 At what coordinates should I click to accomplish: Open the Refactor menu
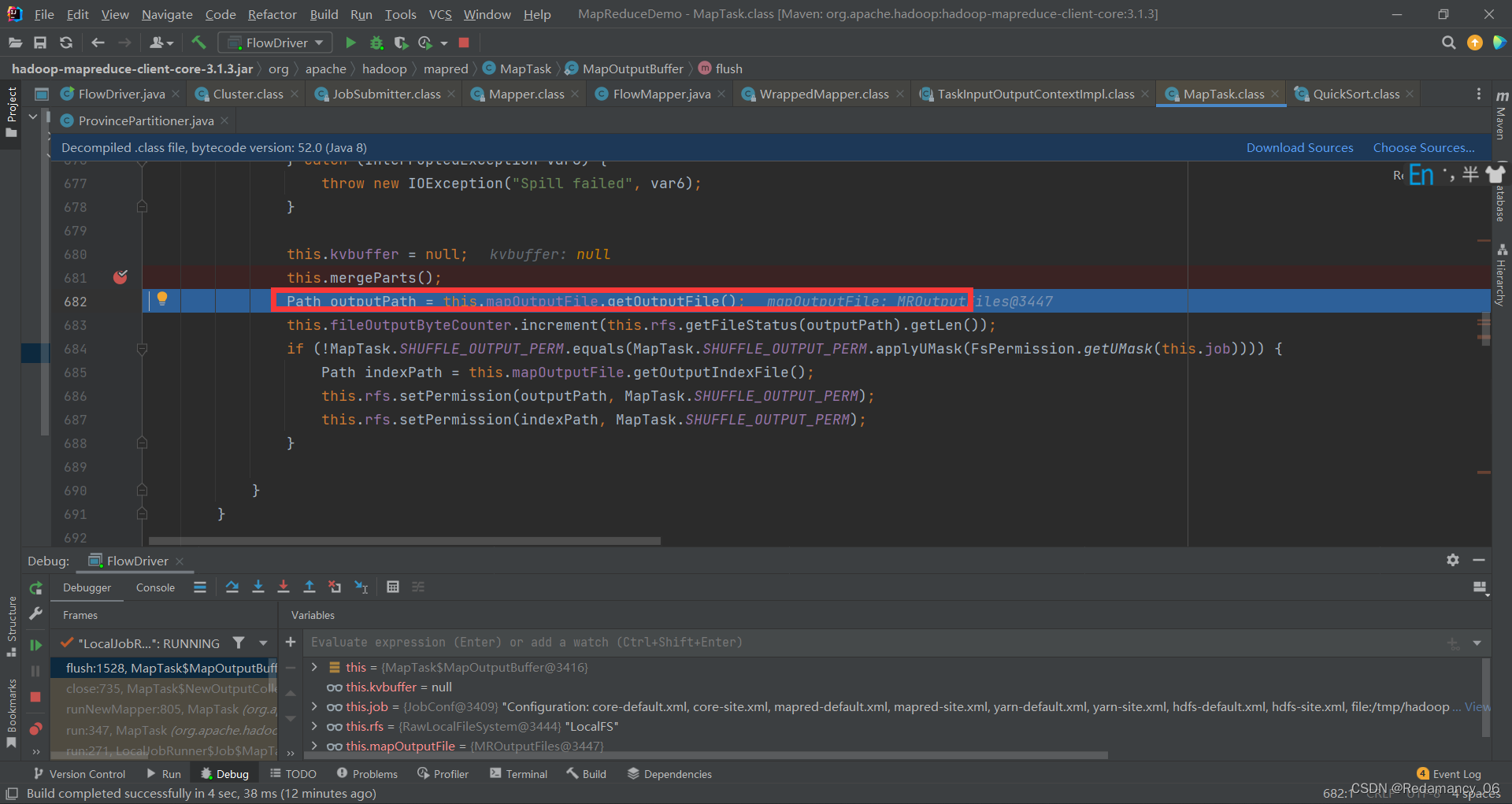[272, 14]
